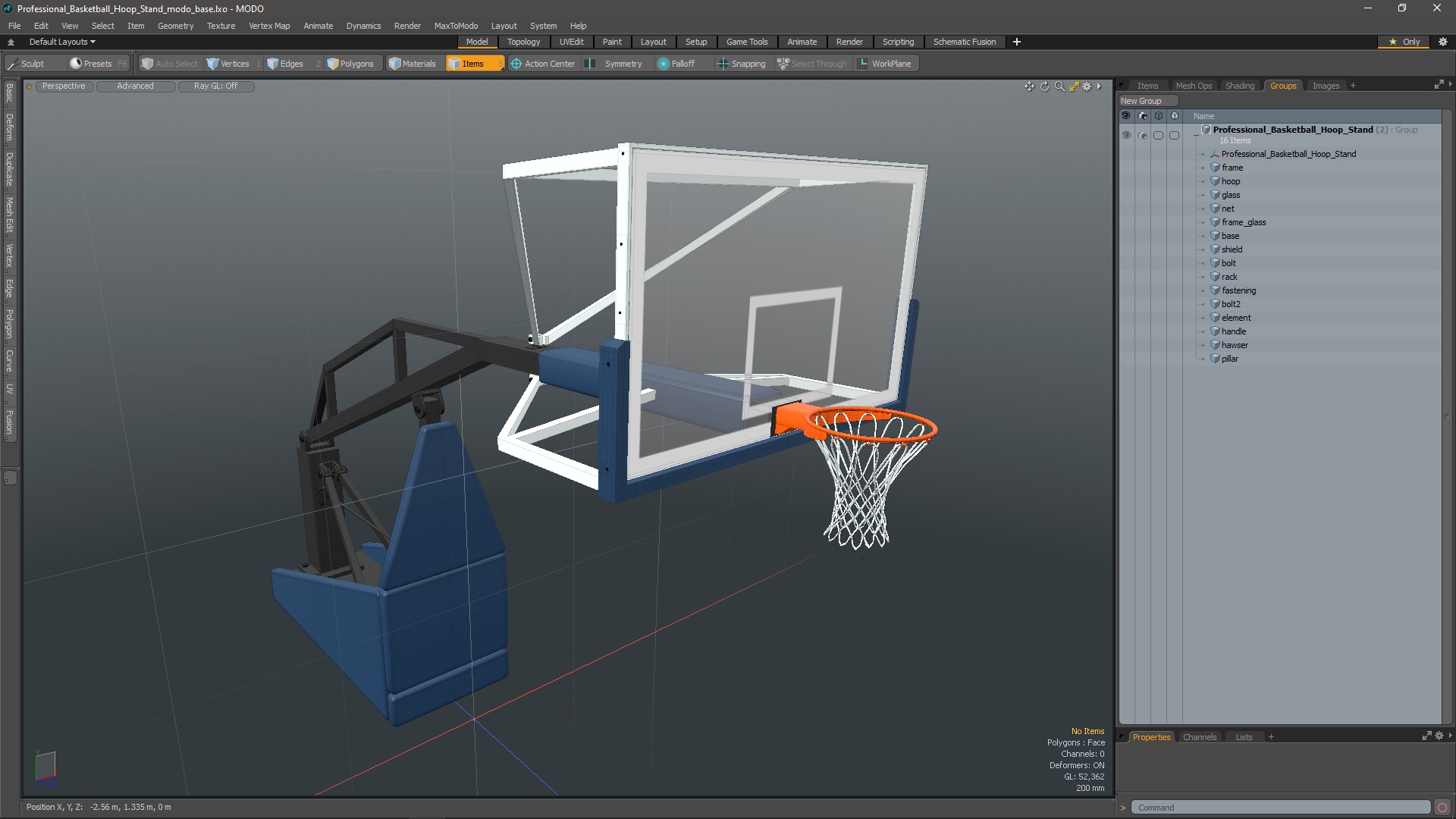This screenshot has width=1456, height=819.
Task: Click the Command input field
Action: (1280, 808)
